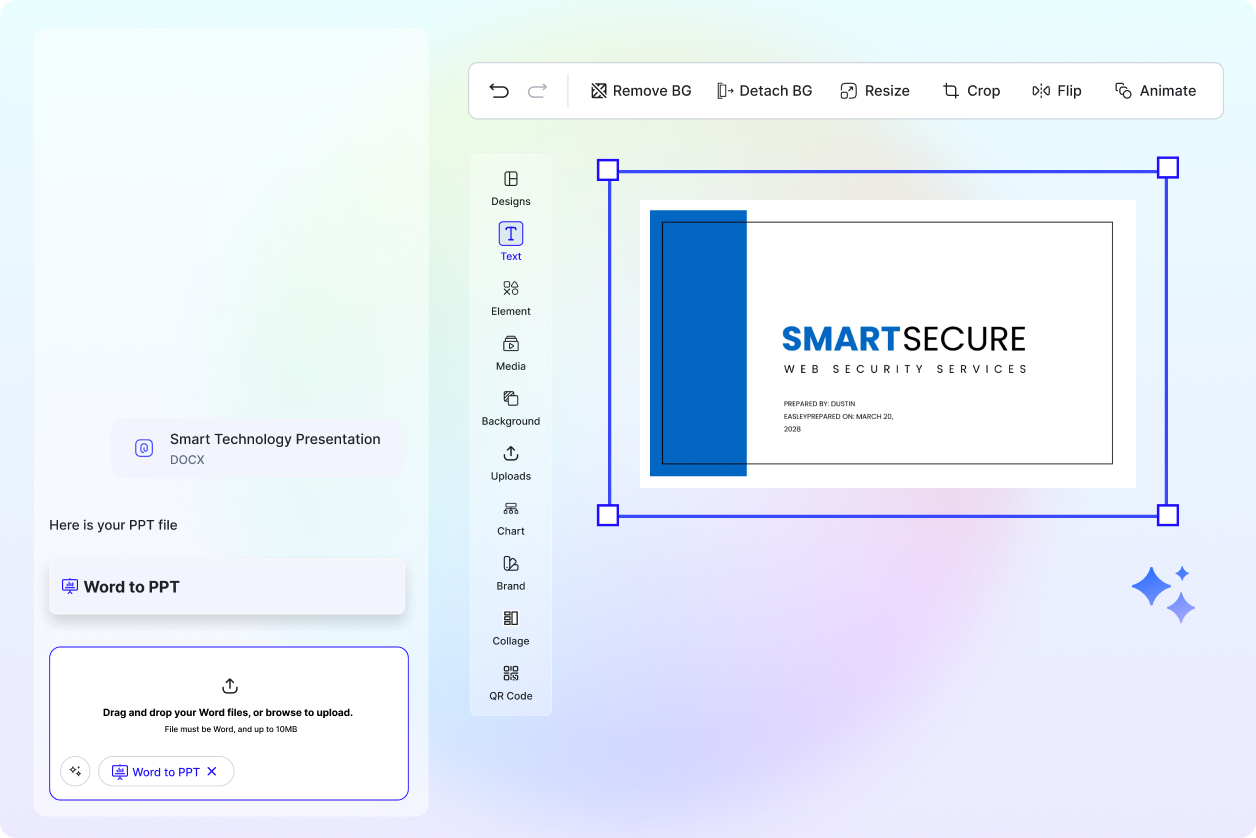The height and width of the screenshot is (838, 1256).
Task: Activate the Crop tool
Action: (971, 91)
